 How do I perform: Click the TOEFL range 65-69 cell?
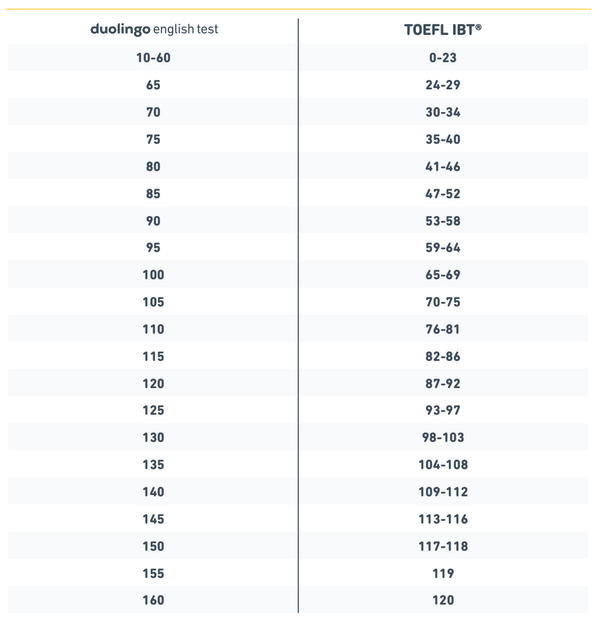click(442, 274)
